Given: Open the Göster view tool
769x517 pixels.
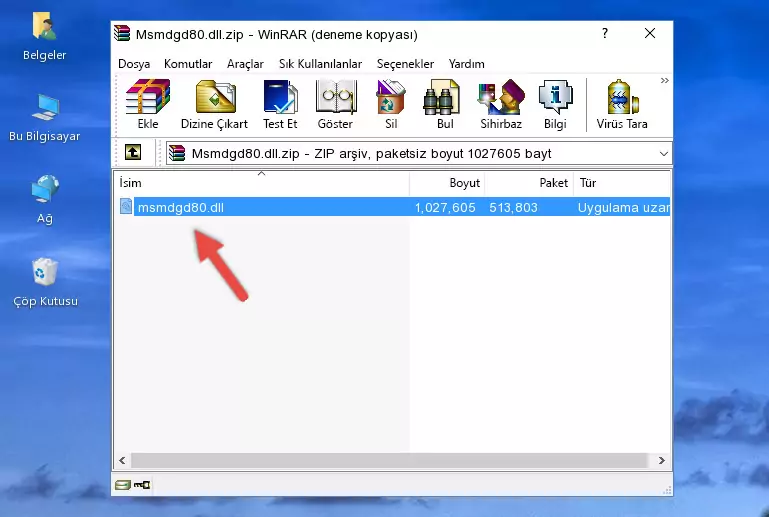Looking at the screenshot, I should (335, 104).
